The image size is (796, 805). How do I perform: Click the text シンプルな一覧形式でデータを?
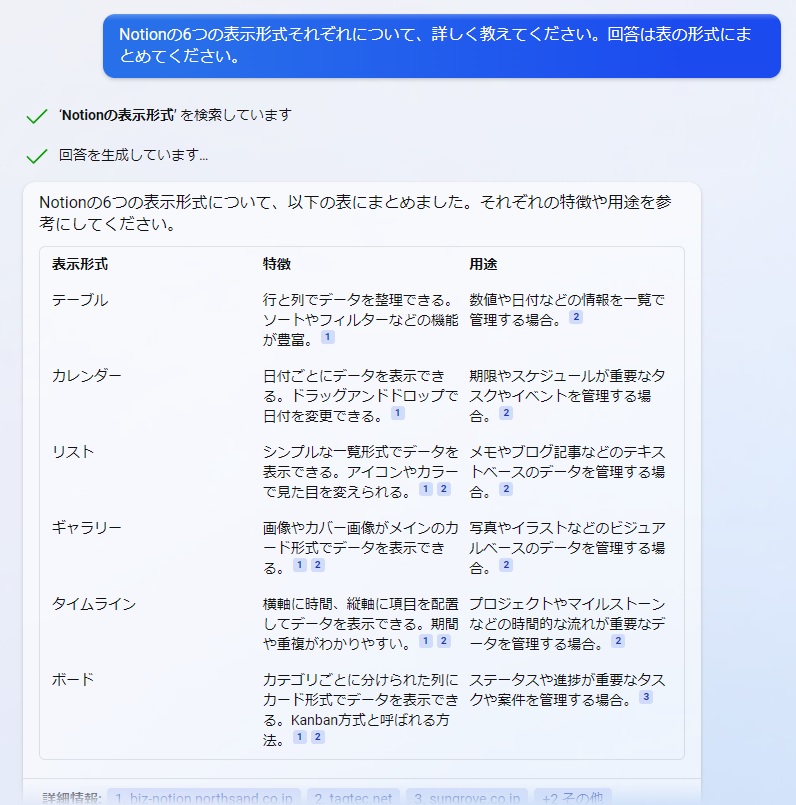[361, 452]
